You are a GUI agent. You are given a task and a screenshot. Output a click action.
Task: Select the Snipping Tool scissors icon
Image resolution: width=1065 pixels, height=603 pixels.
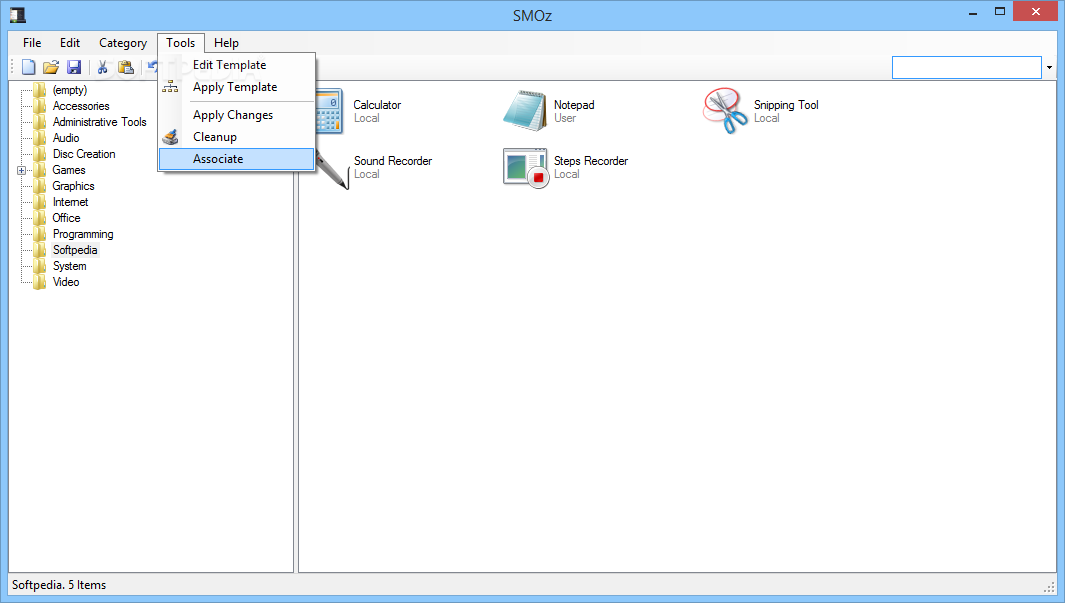pyautogui.click(x=725, y=111)
